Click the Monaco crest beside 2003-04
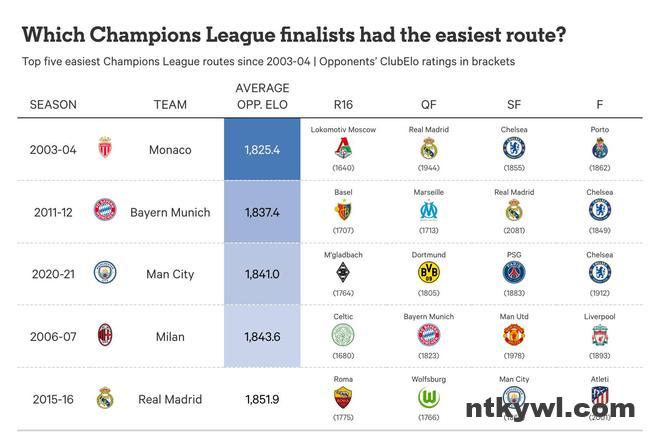660x447 pixels. click(x=105, y=149)
